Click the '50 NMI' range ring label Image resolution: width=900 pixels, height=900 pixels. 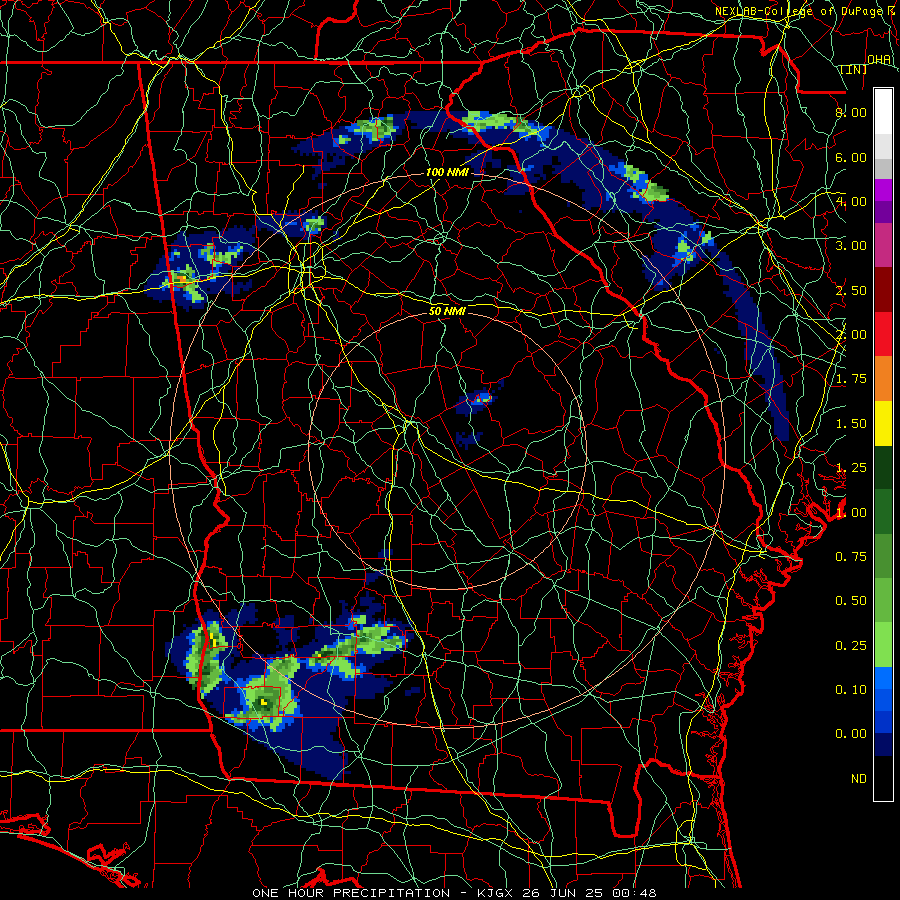447,311
